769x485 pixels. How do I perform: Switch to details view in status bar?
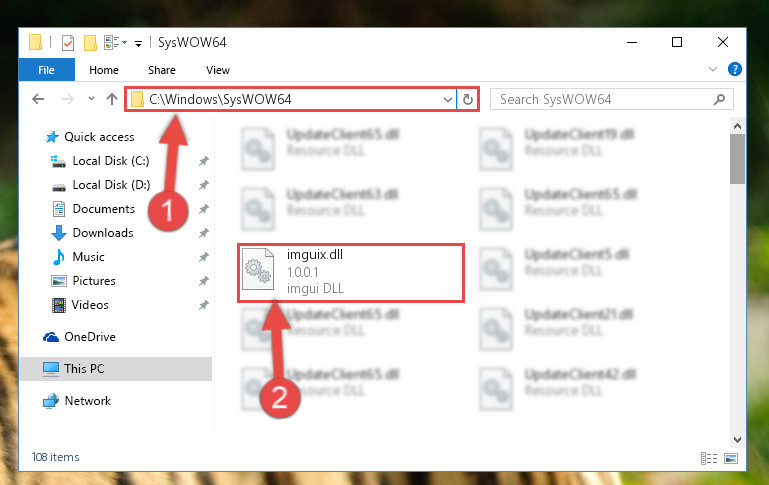coord(709,459)
